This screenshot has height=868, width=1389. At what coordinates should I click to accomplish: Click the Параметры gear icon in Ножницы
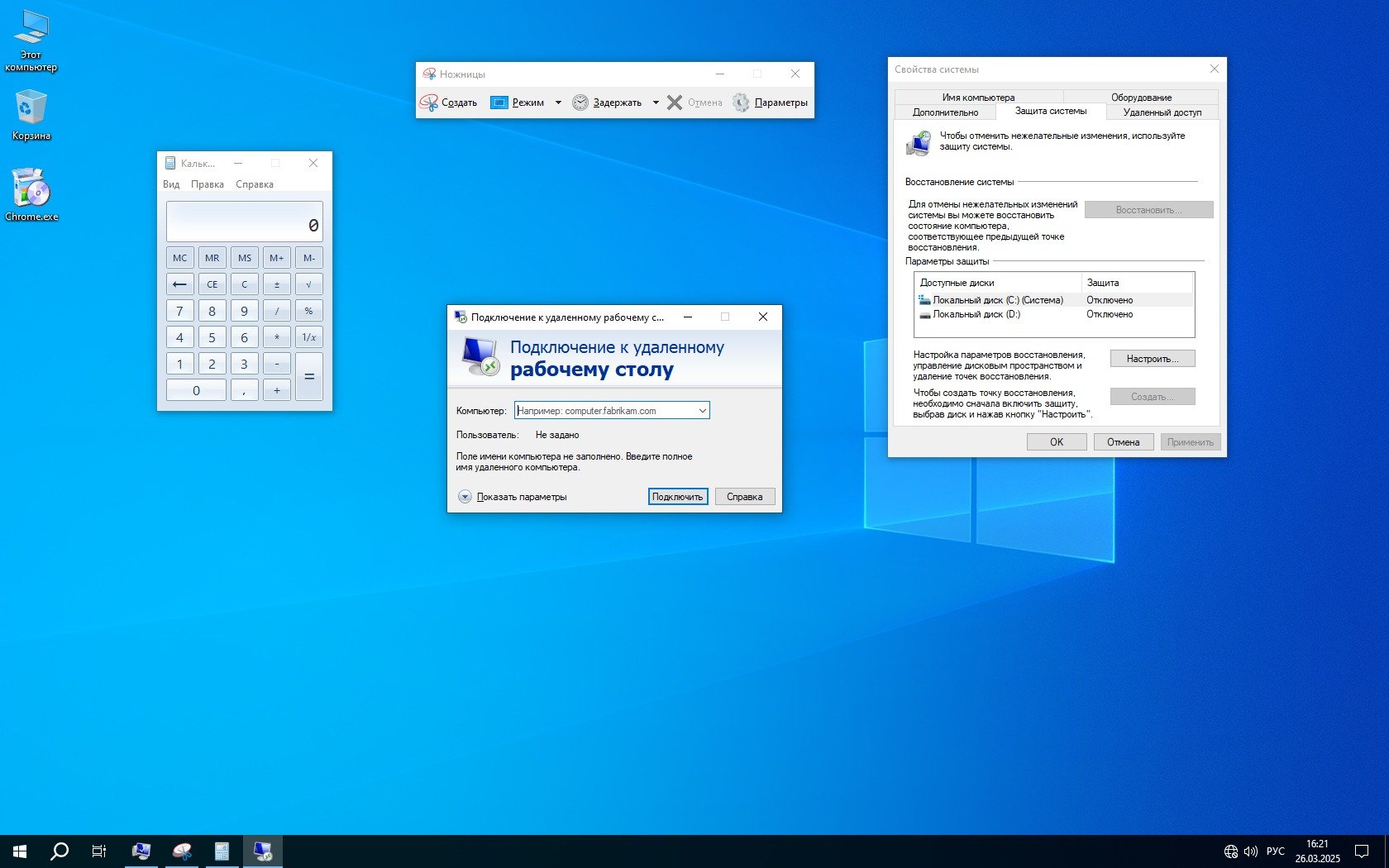[741, 103]
